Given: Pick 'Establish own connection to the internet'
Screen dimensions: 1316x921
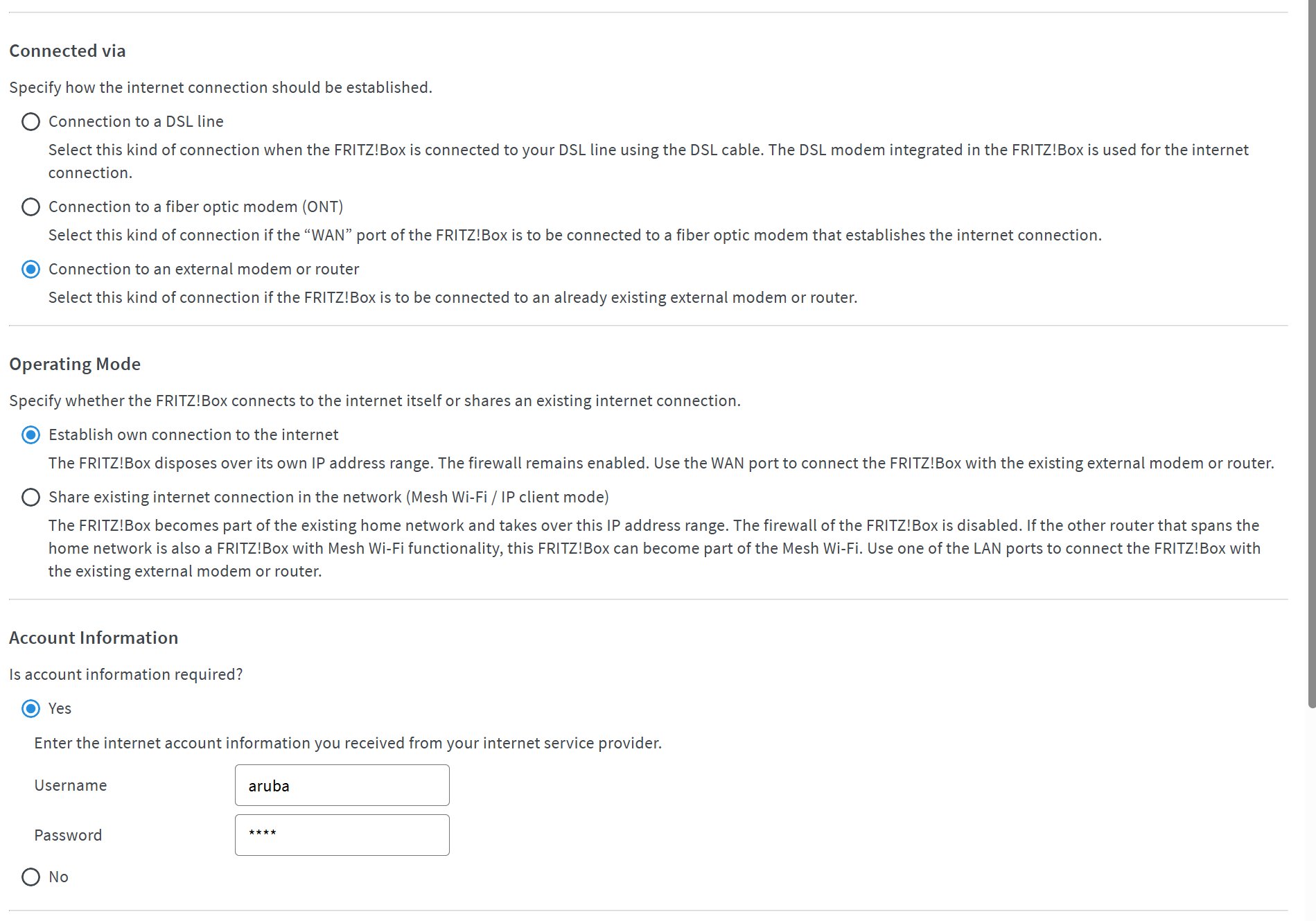Looking at the screenshot, I should point(30,435).
